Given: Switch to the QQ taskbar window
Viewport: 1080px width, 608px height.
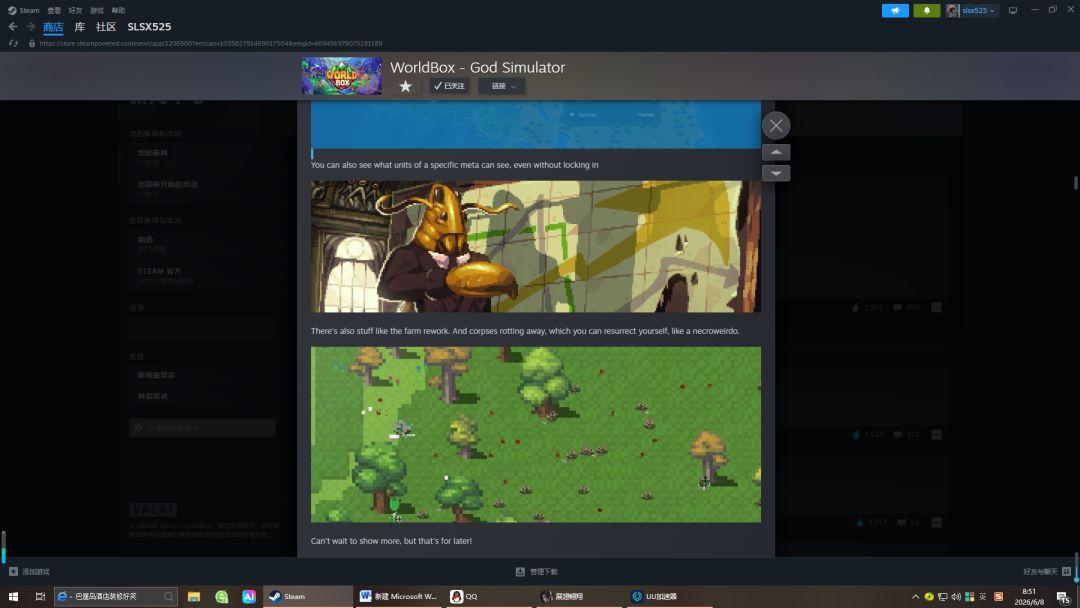Looking at the screenshot, I should click(489, 596).
